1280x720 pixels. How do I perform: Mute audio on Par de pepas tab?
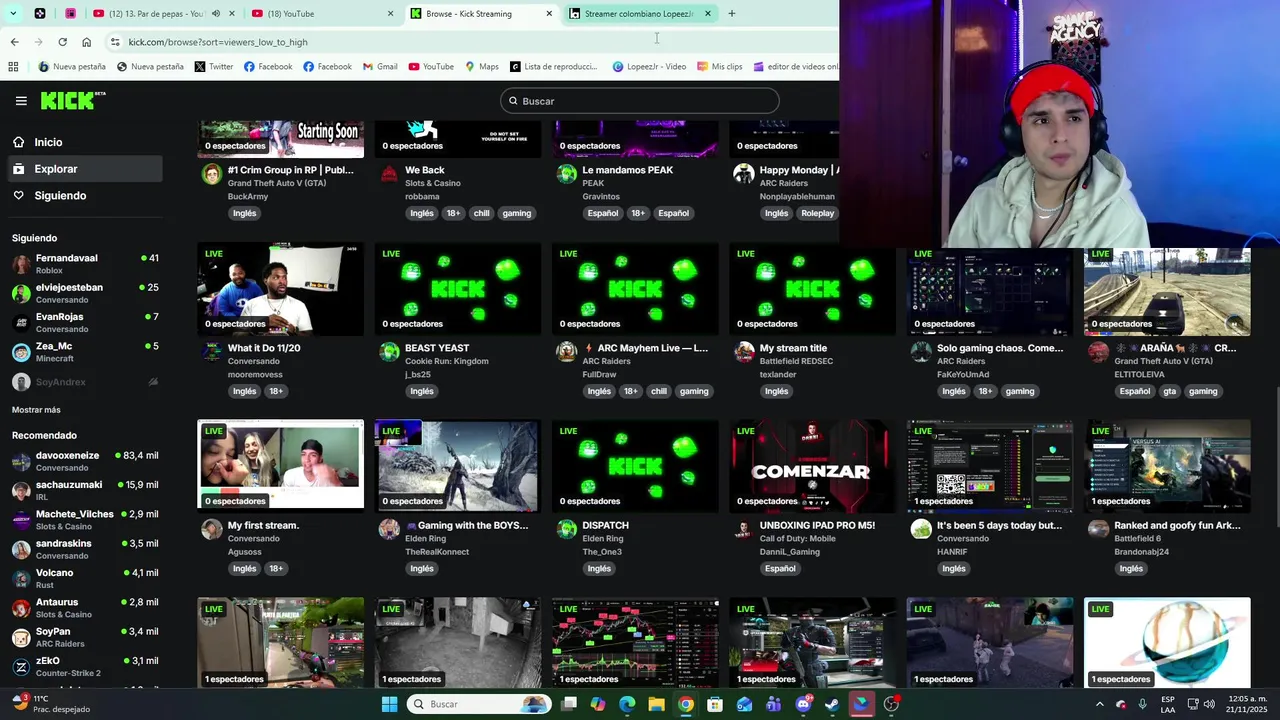point(215,14)
